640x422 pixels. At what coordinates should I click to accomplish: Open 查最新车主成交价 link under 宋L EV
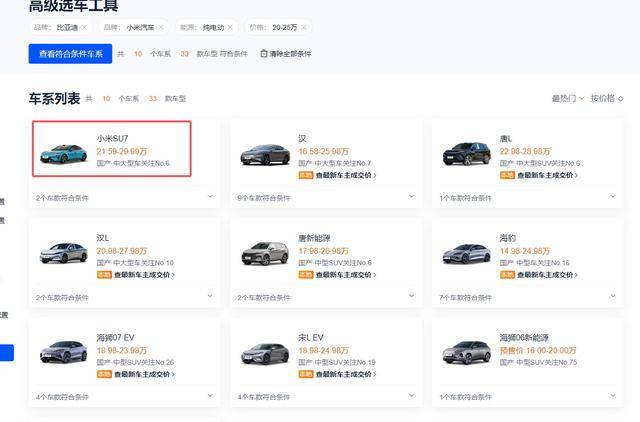pos(346,374)
